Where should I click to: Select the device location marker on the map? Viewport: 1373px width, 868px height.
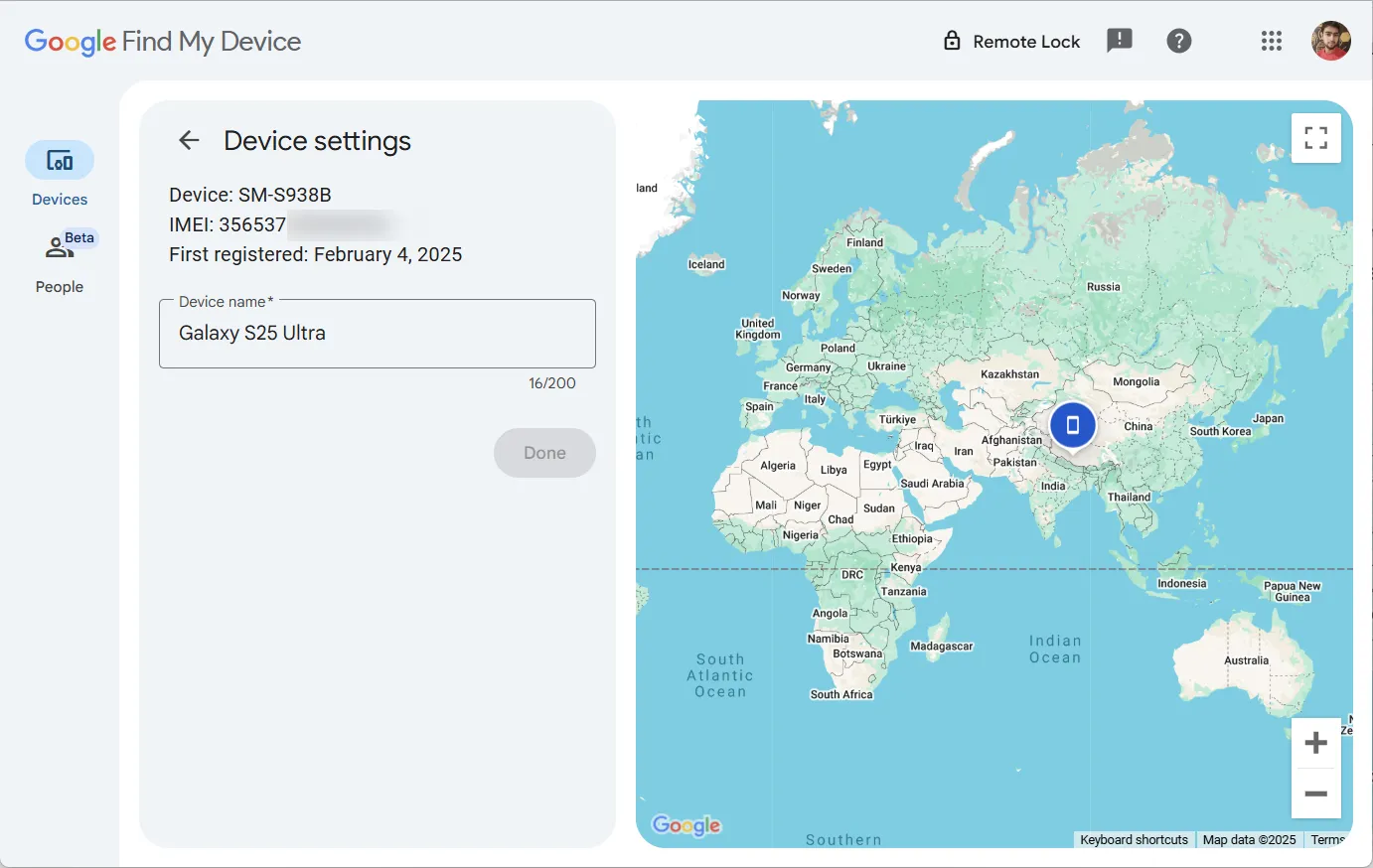(1072, 424)
